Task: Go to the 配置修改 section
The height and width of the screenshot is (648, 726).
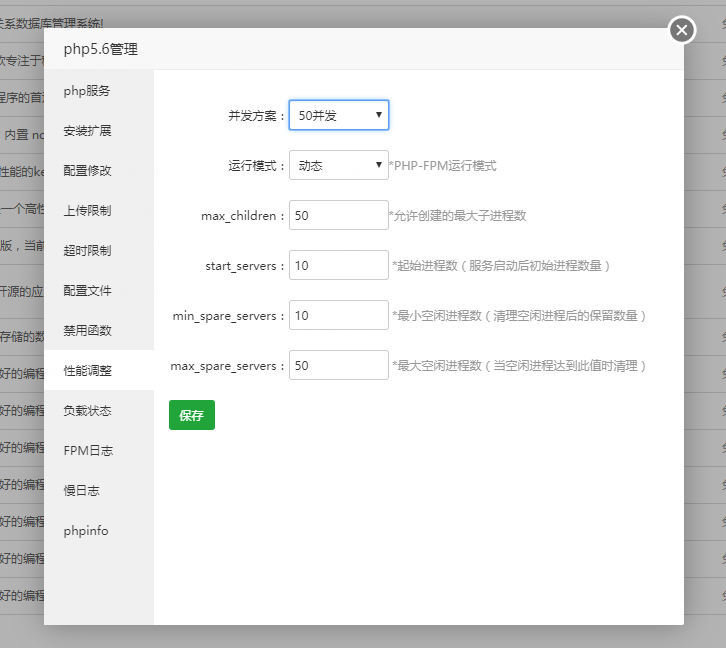Action: click(x=87, y=171)
